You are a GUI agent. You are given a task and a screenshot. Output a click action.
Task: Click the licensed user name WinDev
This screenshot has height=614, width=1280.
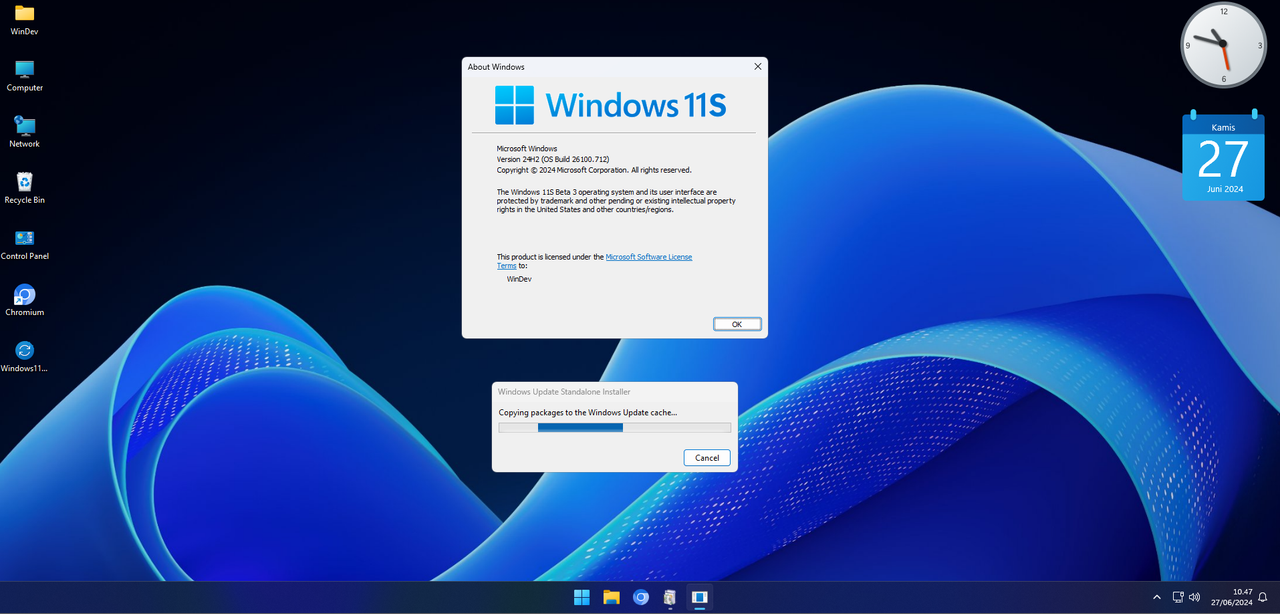(519, 279)
